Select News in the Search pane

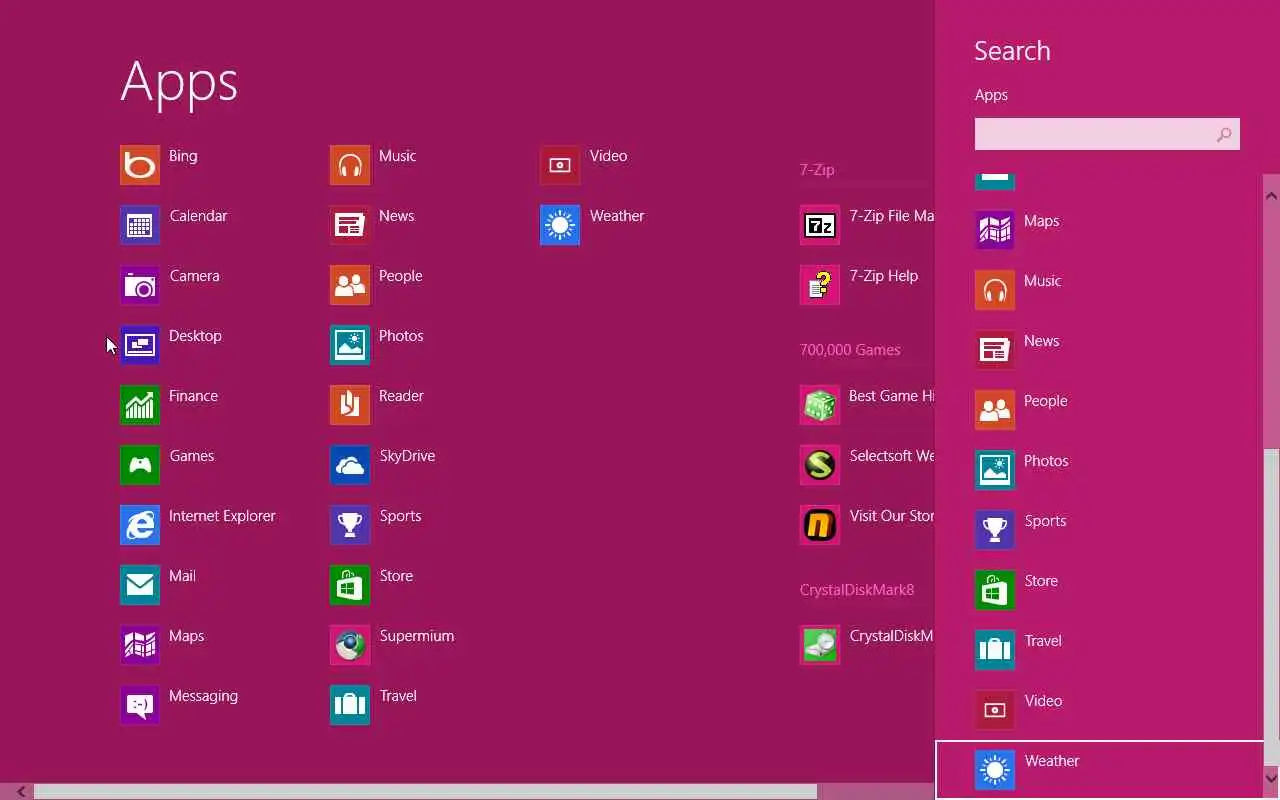coord(1100,350)
